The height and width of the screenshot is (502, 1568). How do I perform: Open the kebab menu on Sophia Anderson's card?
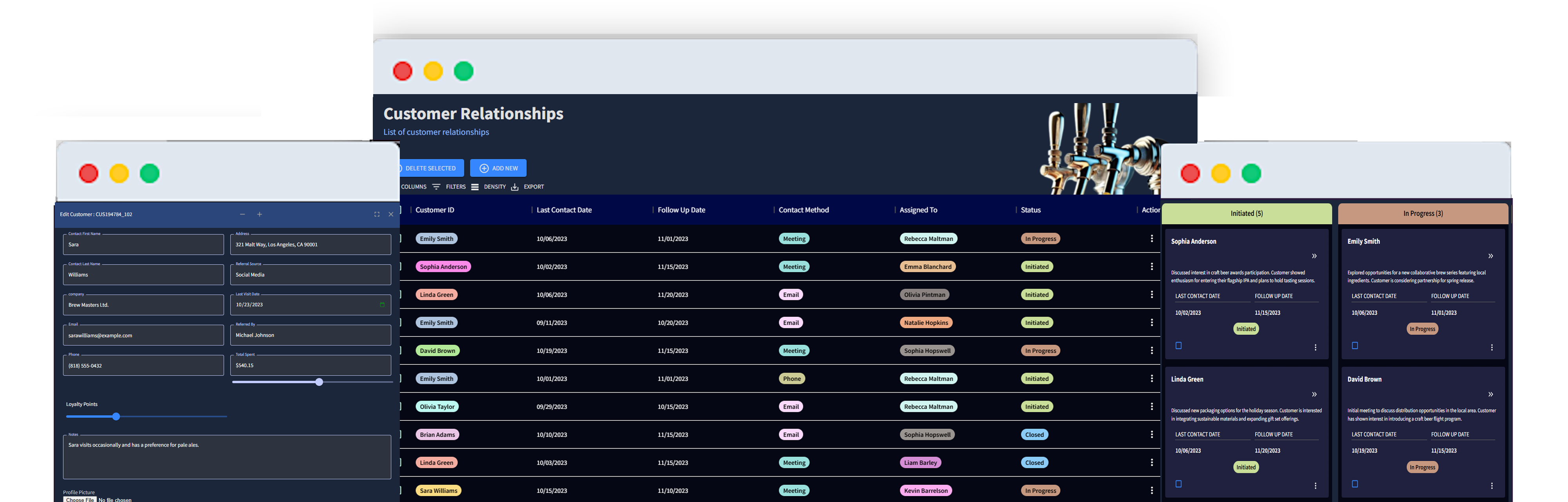pyautogui.click(x=1316, y=347)
